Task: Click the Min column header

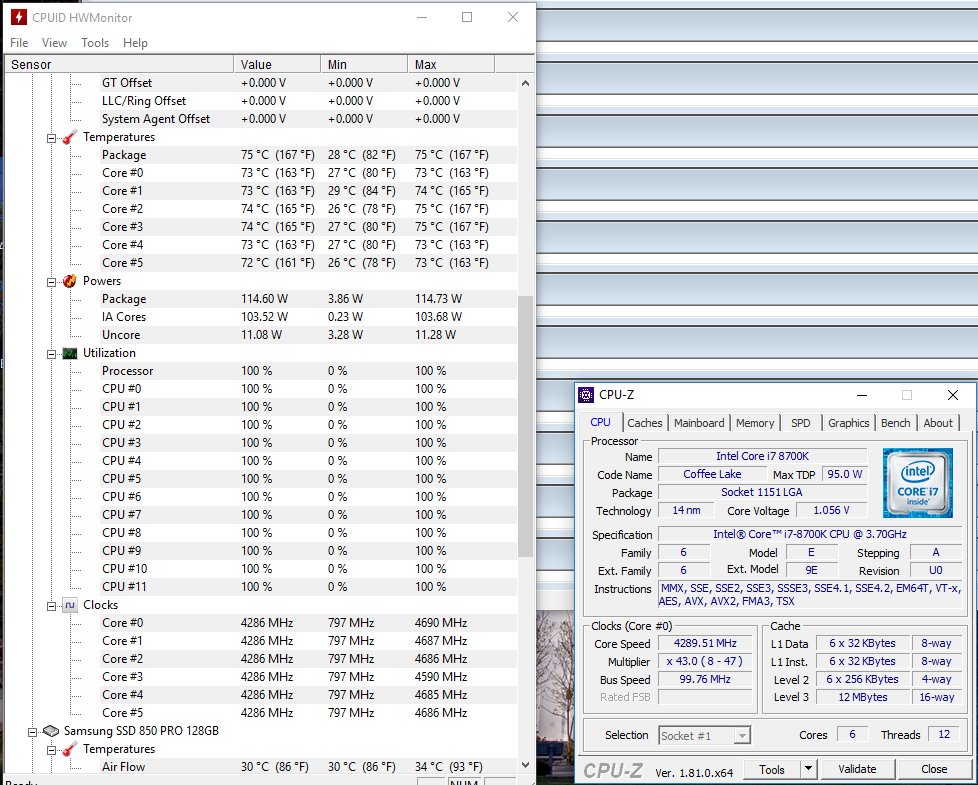Action: (364, 64)
